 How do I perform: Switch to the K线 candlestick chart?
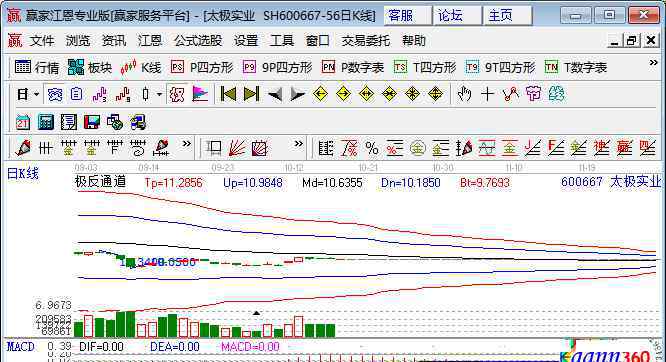coord(141,67)
